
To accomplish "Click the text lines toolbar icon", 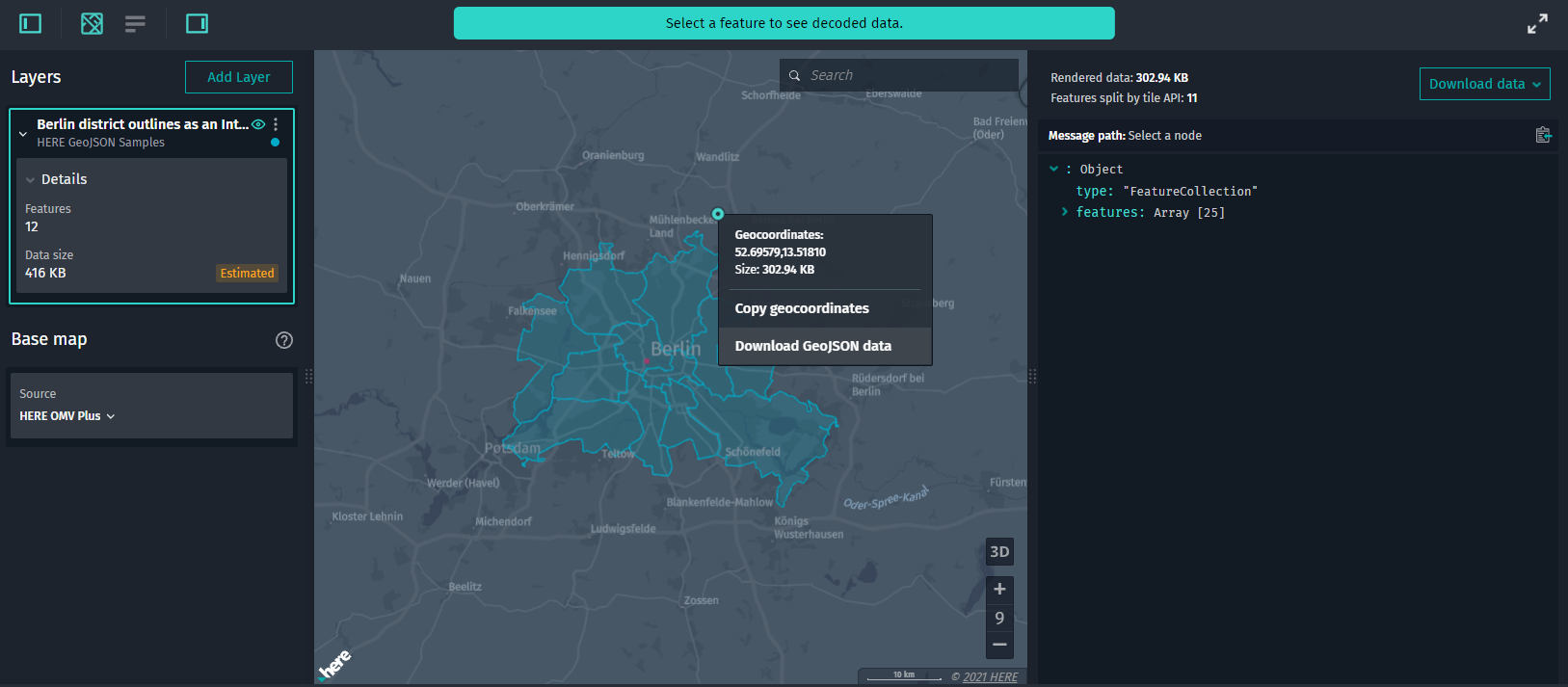I will pyautogui.click(x=135, y=23).
